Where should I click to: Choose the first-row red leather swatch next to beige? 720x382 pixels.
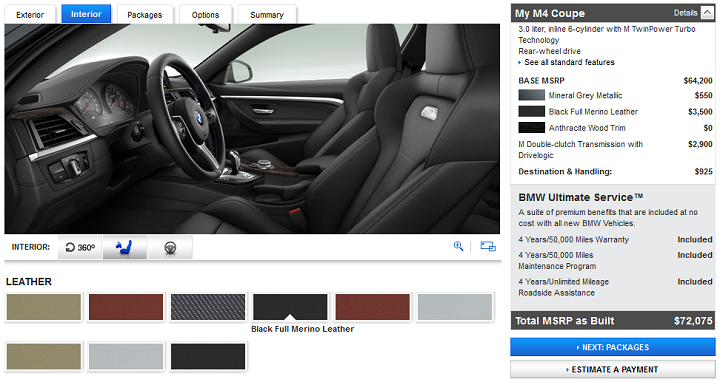(x=126, y=307)
